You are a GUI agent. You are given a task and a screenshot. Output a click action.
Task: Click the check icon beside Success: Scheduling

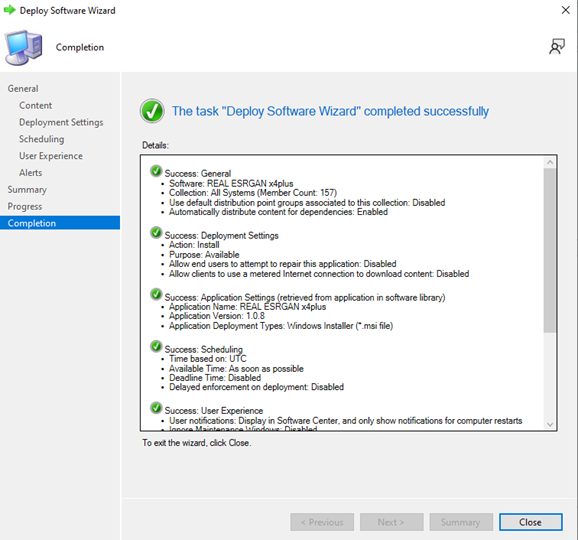(156, 346)
